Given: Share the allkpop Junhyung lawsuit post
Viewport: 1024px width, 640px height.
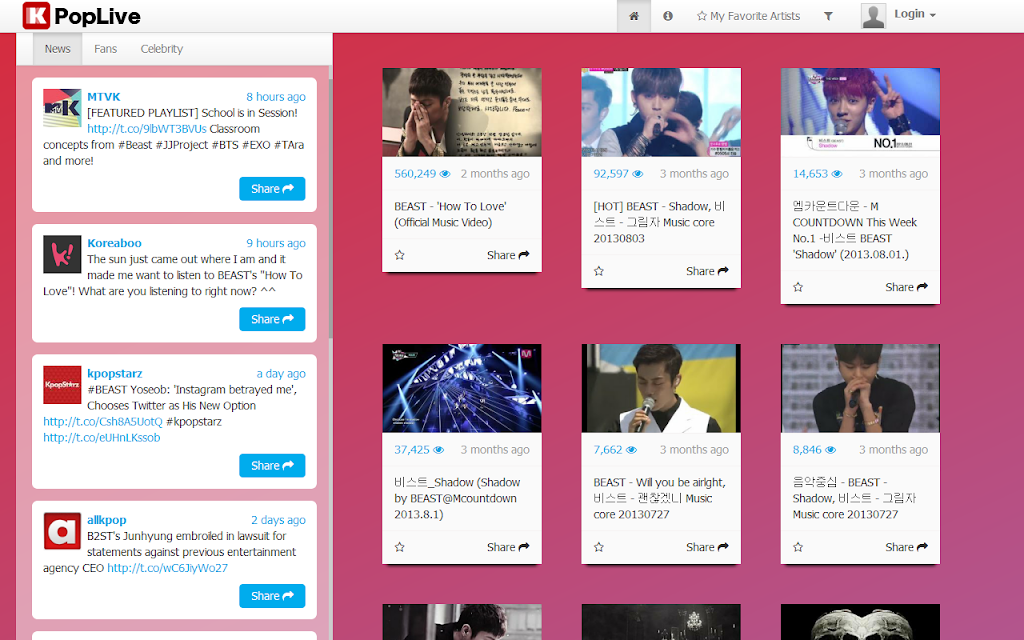Looking at the screenshot, I should click(x=272, y=596).
